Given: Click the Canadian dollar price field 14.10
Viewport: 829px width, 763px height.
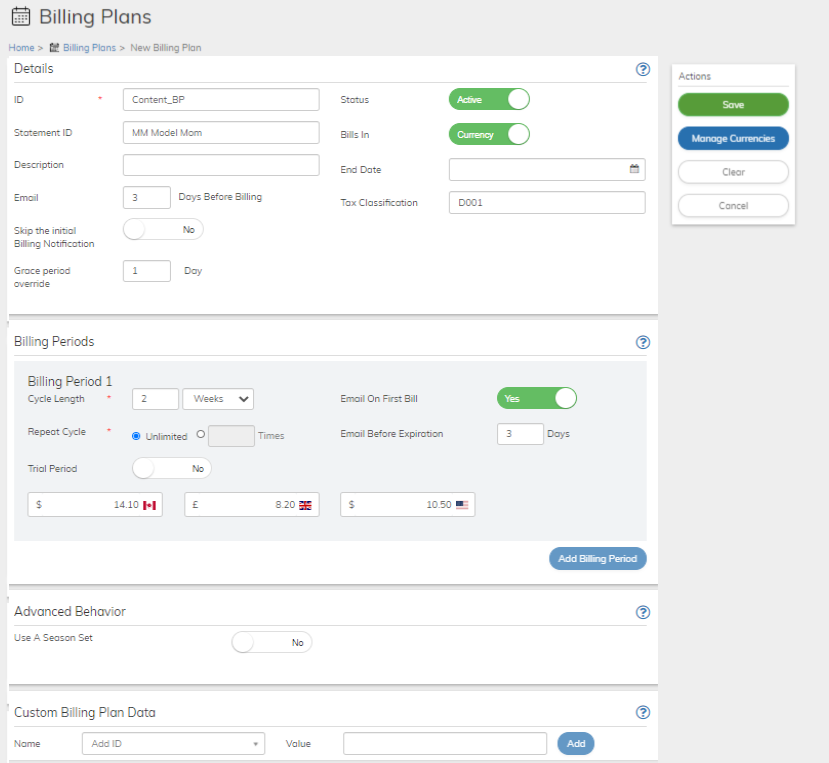Looking at the screenshot, I should pos(95,504).
